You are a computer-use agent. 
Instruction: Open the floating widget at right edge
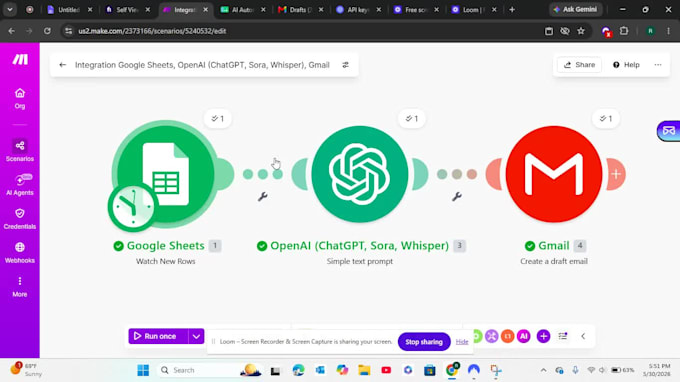(668, 131)
